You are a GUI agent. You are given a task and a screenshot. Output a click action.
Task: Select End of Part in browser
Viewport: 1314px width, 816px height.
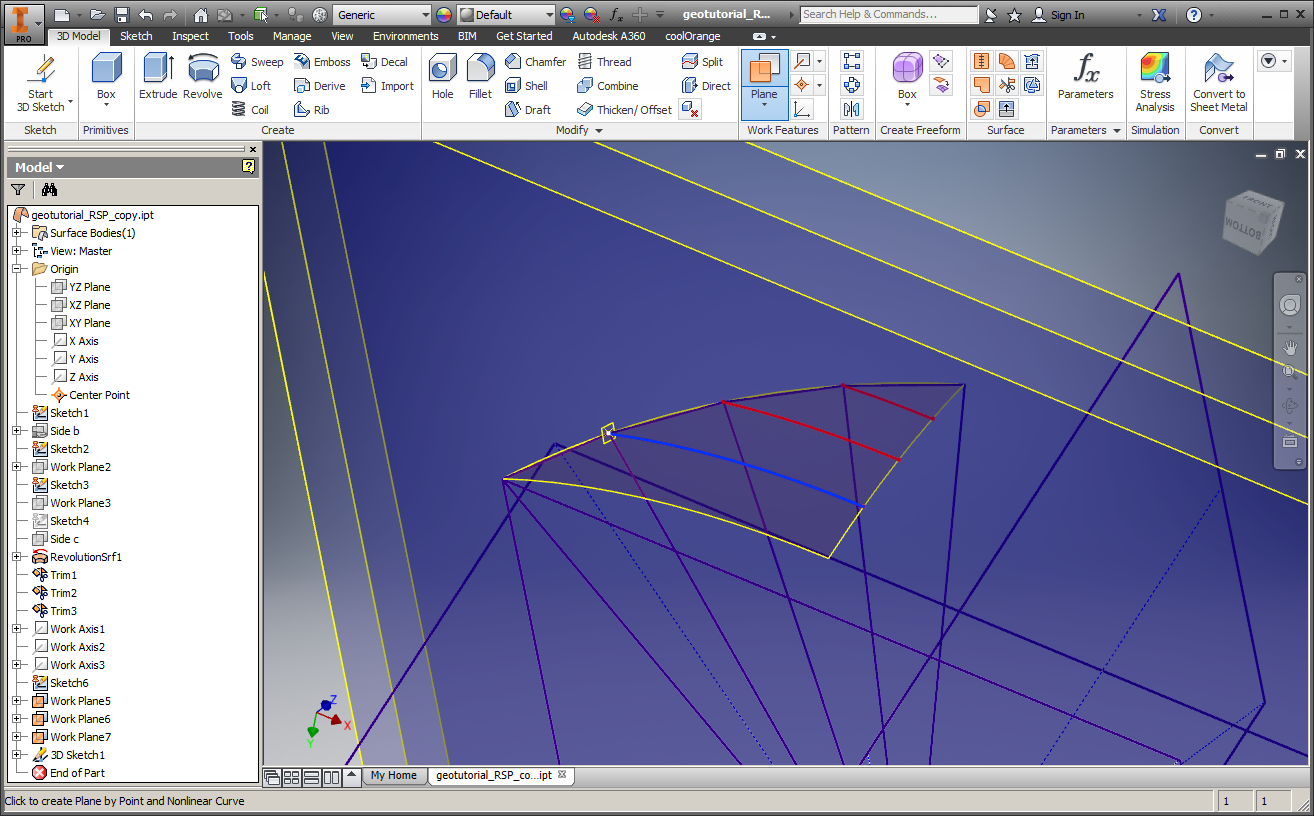point(77,773)
